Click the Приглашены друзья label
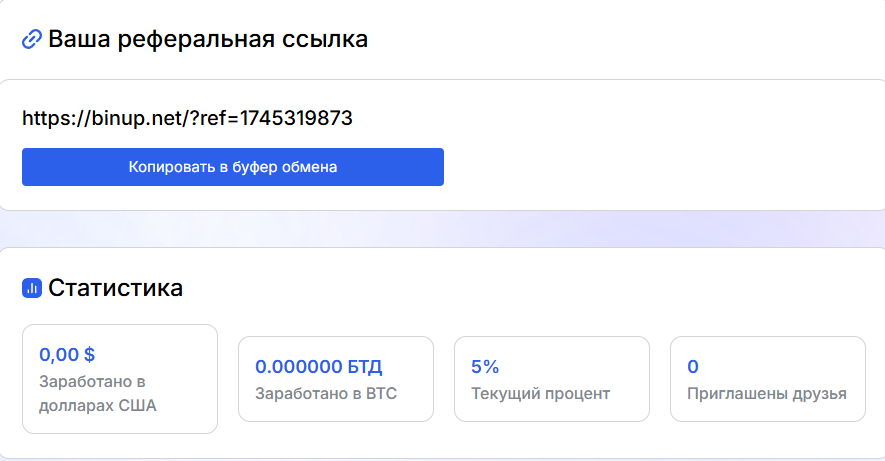The image size is (885, 461). [766, 393]
